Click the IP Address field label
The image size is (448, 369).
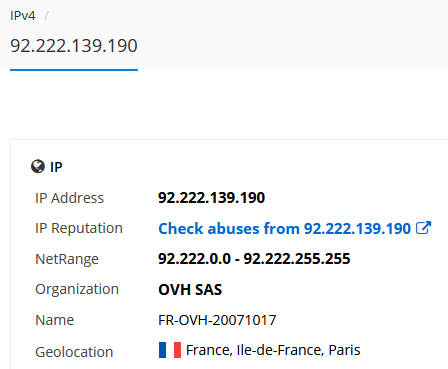click(x=69, y=198)
